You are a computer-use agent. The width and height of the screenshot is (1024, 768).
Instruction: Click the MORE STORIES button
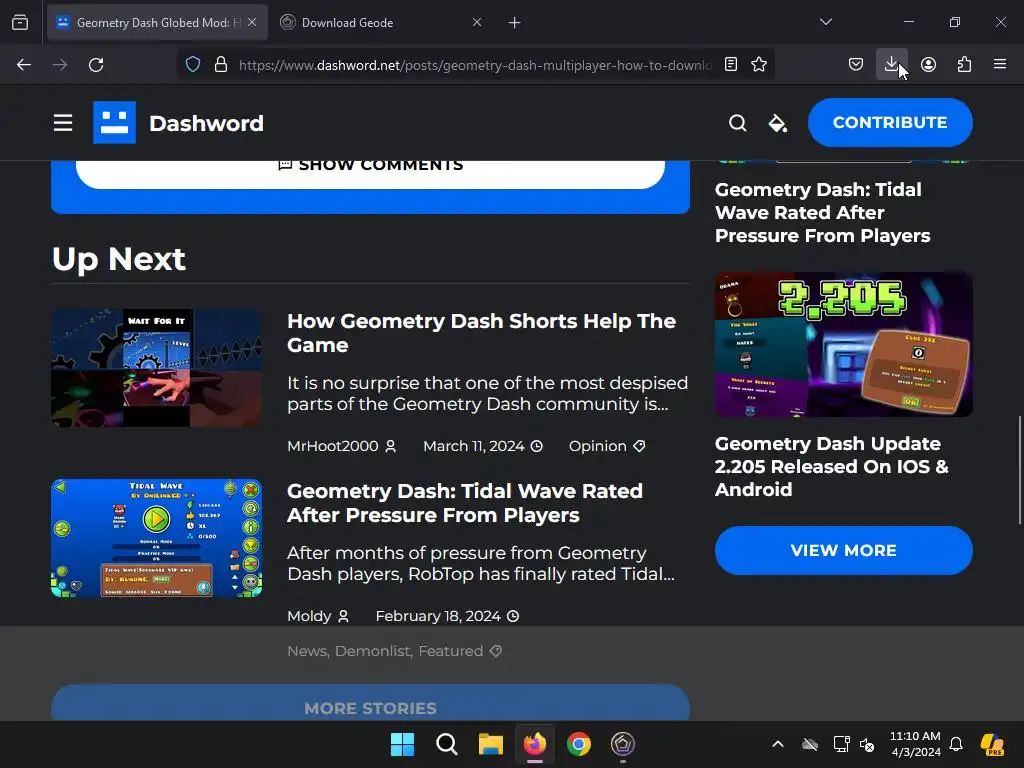370,703
